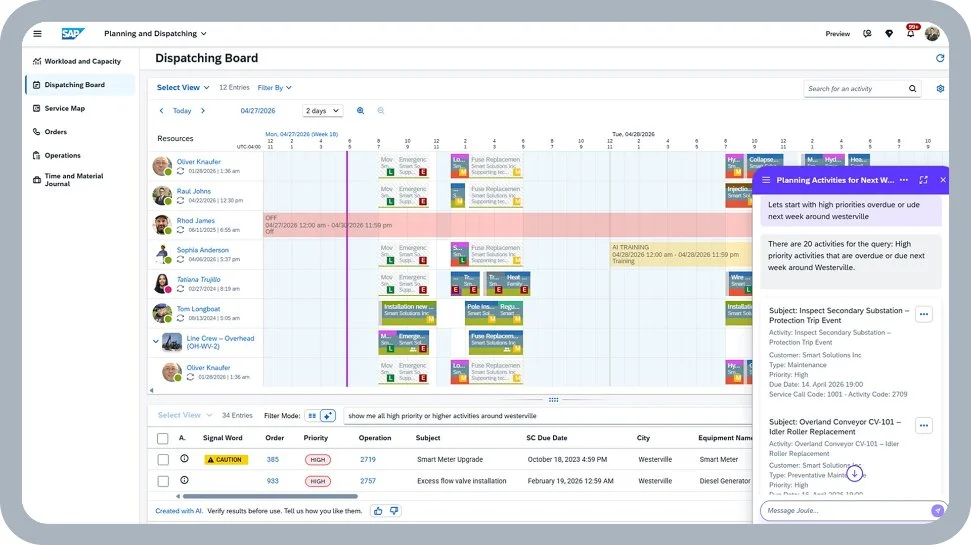Click the AI TRAINING block for Sophia Anderson

681,254
